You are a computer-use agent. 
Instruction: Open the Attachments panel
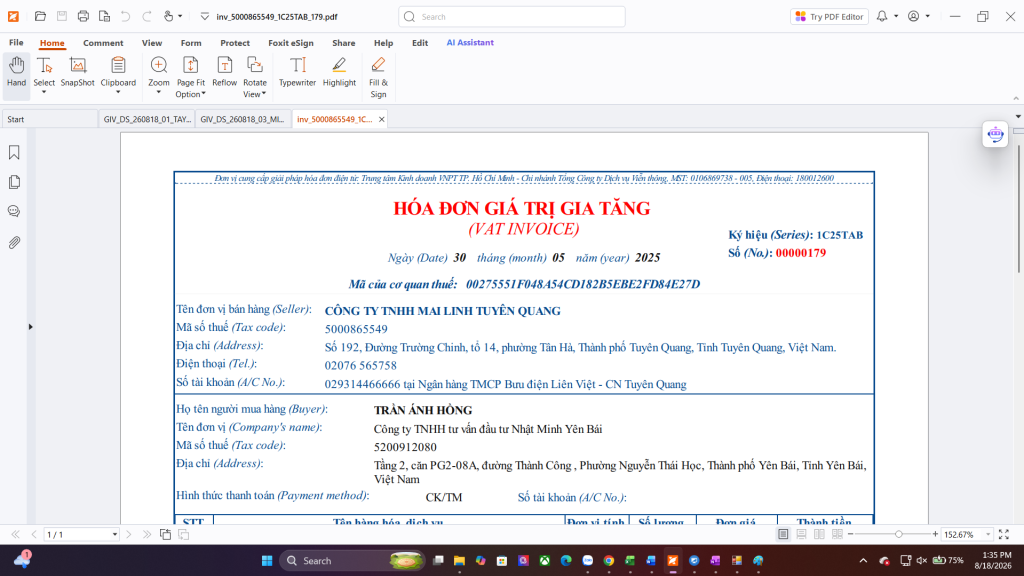[14, 242]
